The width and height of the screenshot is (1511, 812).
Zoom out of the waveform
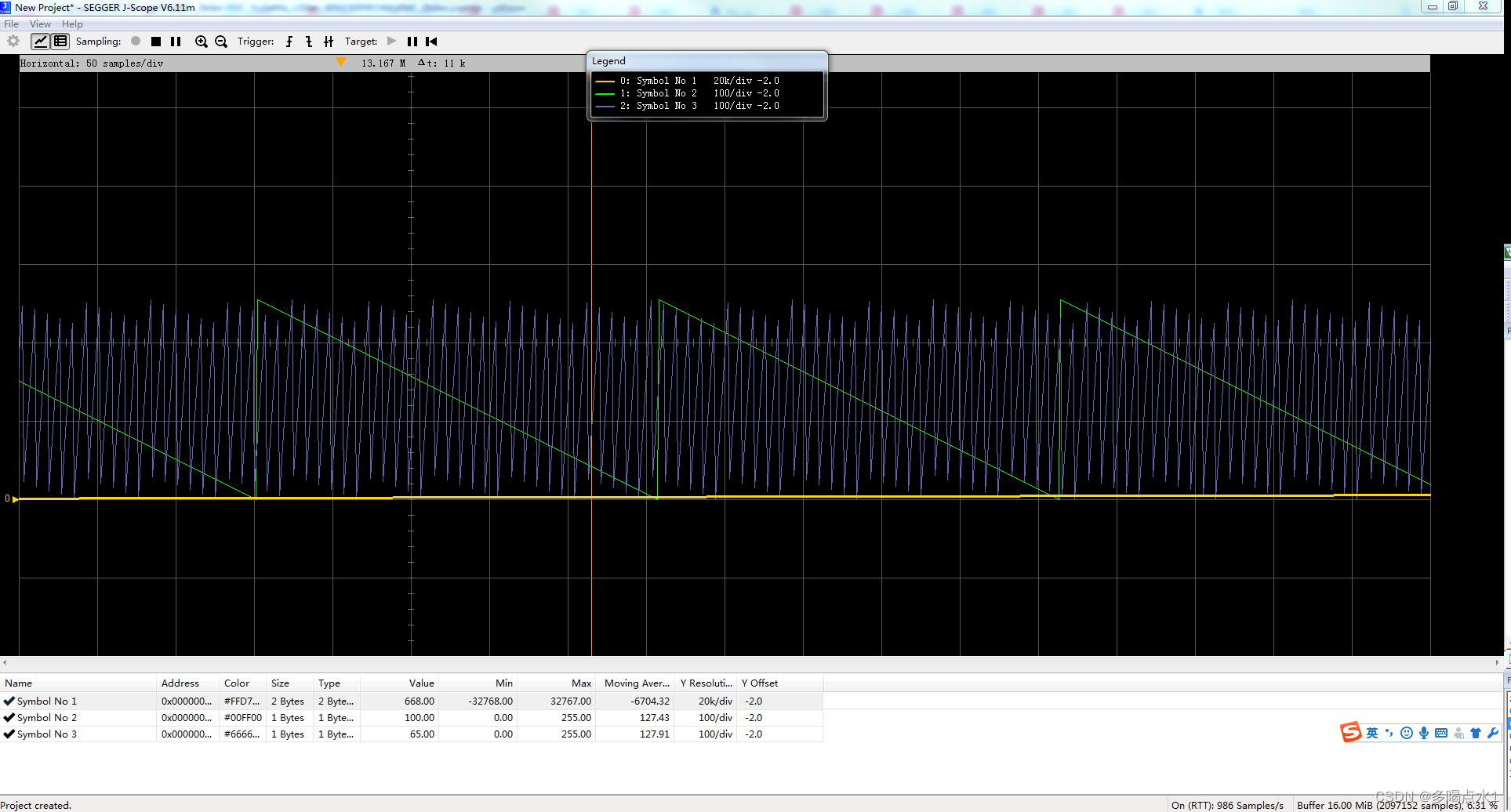221,42
